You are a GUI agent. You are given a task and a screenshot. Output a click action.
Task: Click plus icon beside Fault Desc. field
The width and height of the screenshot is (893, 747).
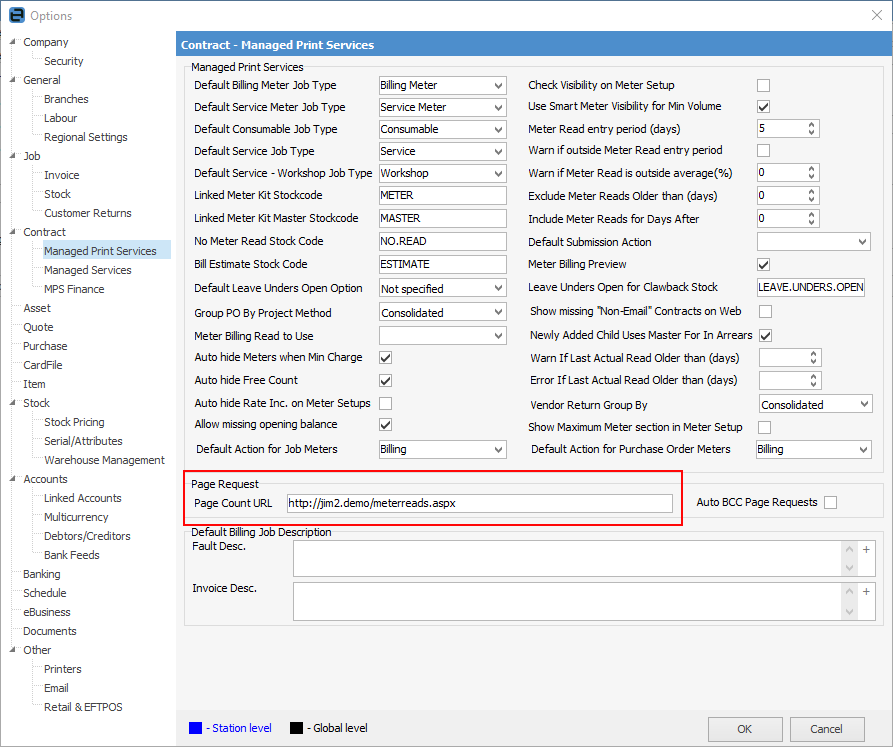866,549
